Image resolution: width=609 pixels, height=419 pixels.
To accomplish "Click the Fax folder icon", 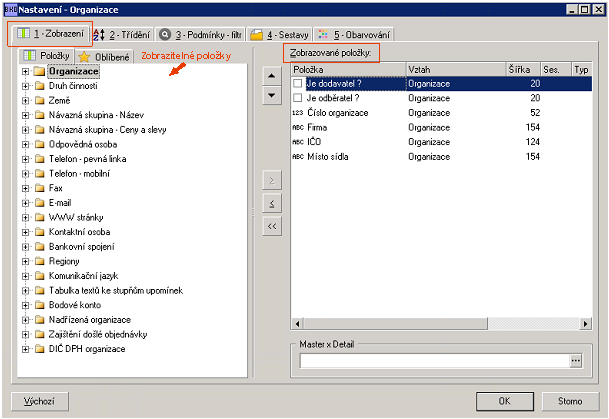I will pos(39,188).
